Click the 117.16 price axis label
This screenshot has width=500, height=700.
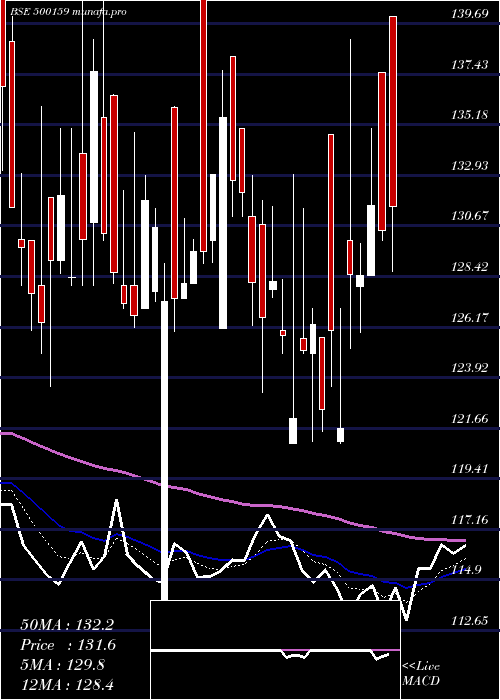(470, 520)
